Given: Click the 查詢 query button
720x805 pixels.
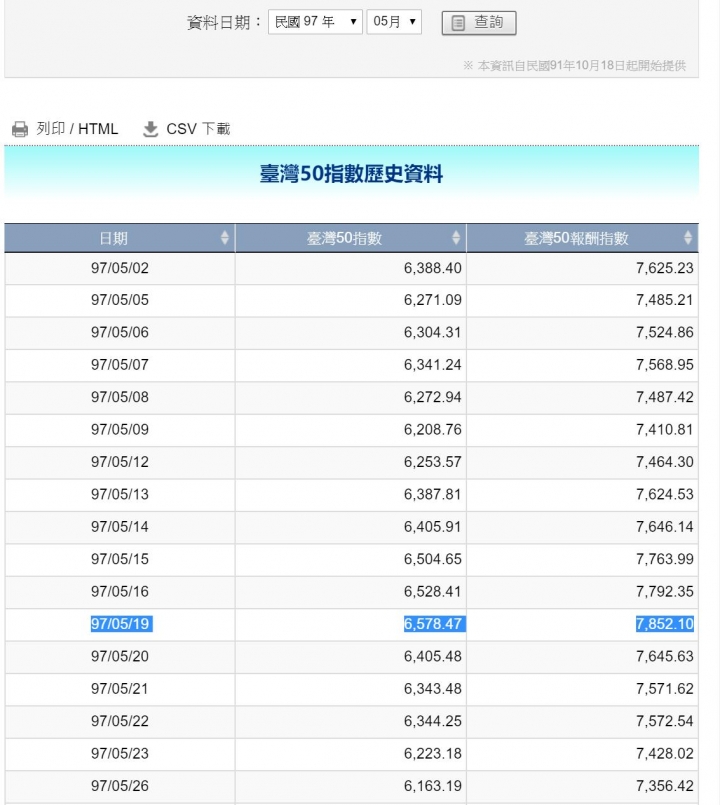Looking at the screenshot, I should click(479, 23).
